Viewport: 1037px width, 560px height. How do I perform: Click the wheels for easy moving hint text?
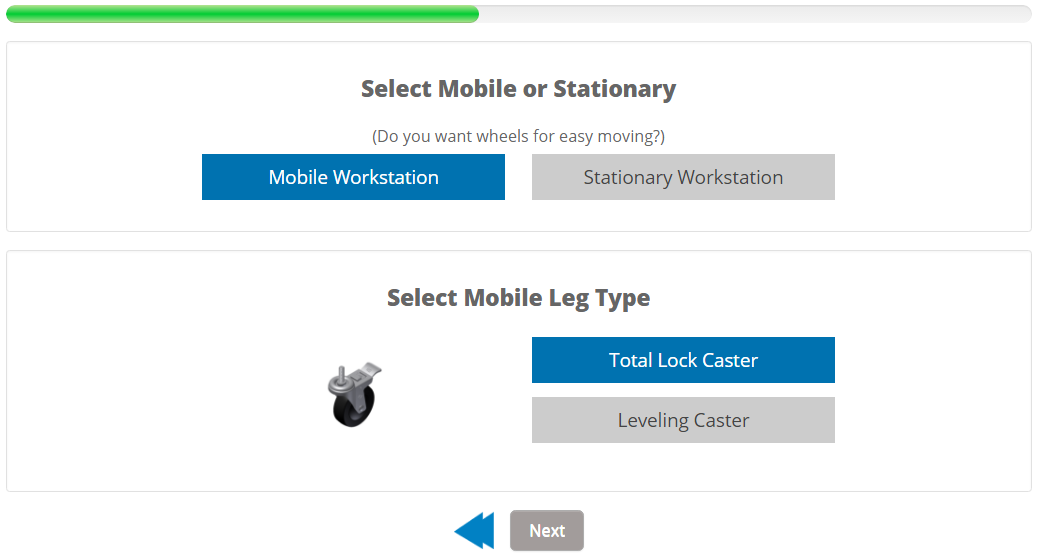[518, 136]
